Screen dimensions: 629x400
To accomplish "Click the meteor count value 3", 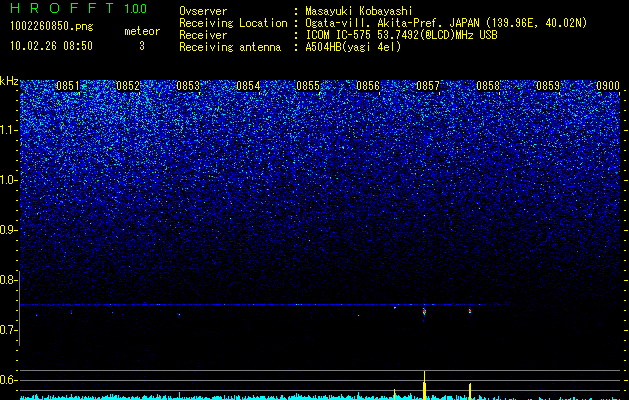I will coord(142,46).
